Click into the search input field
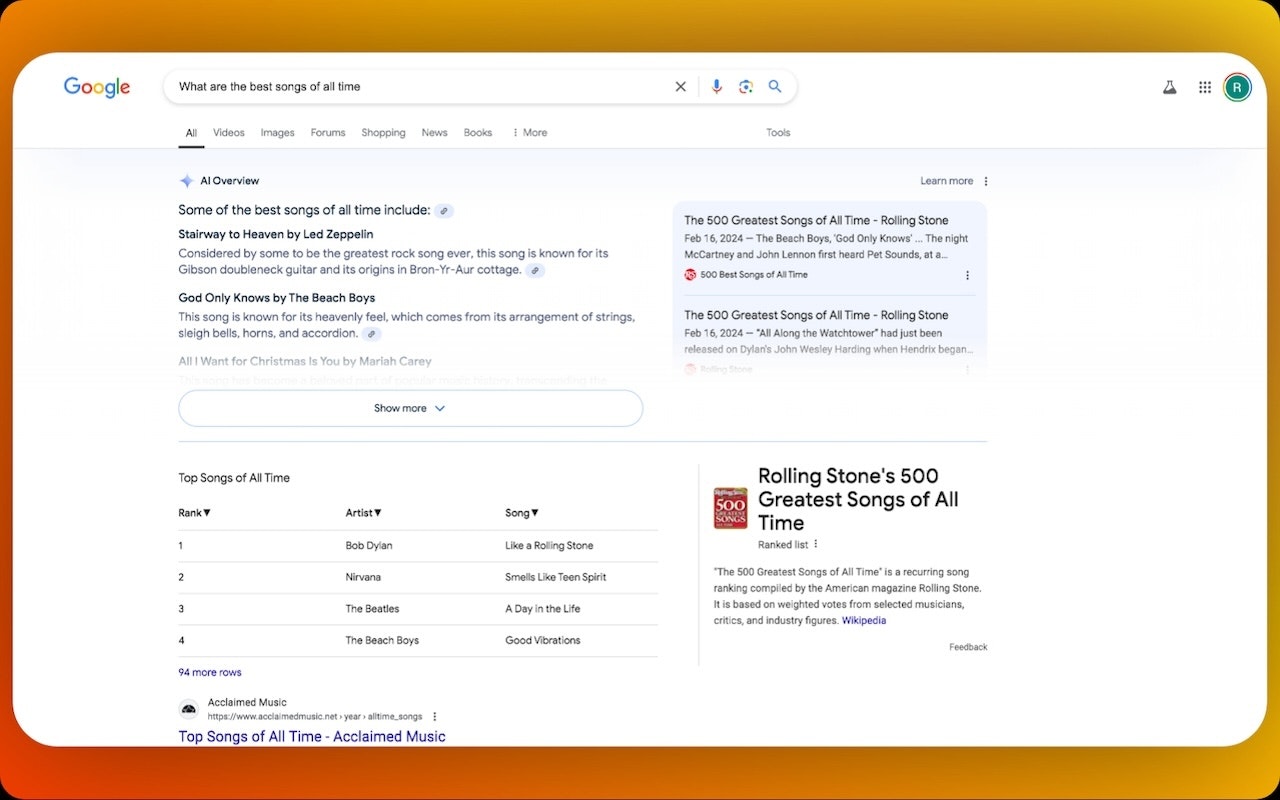Viewport: 1280px width, 800px height. 420,87
